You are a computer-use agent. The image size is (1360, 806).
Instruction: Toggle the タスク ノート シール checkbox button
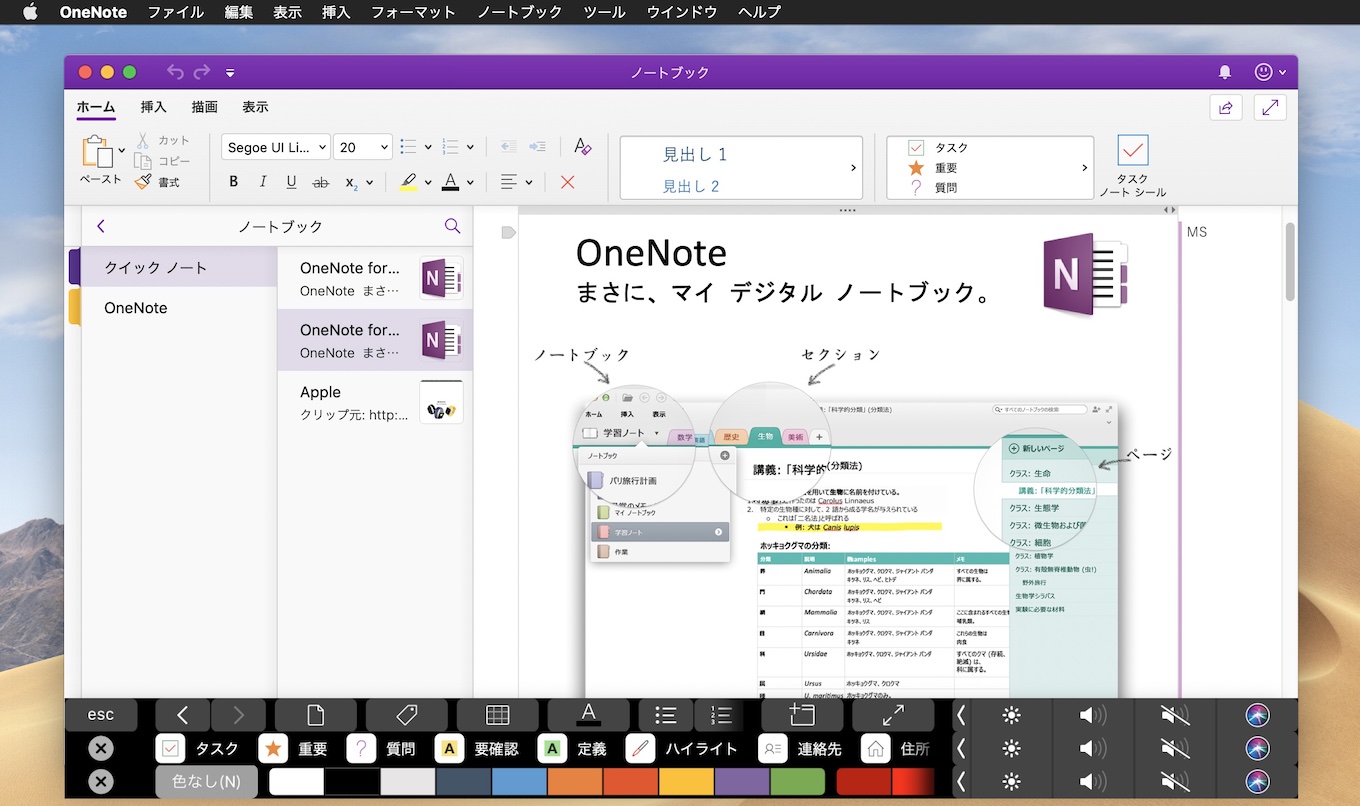point(1132,152)
